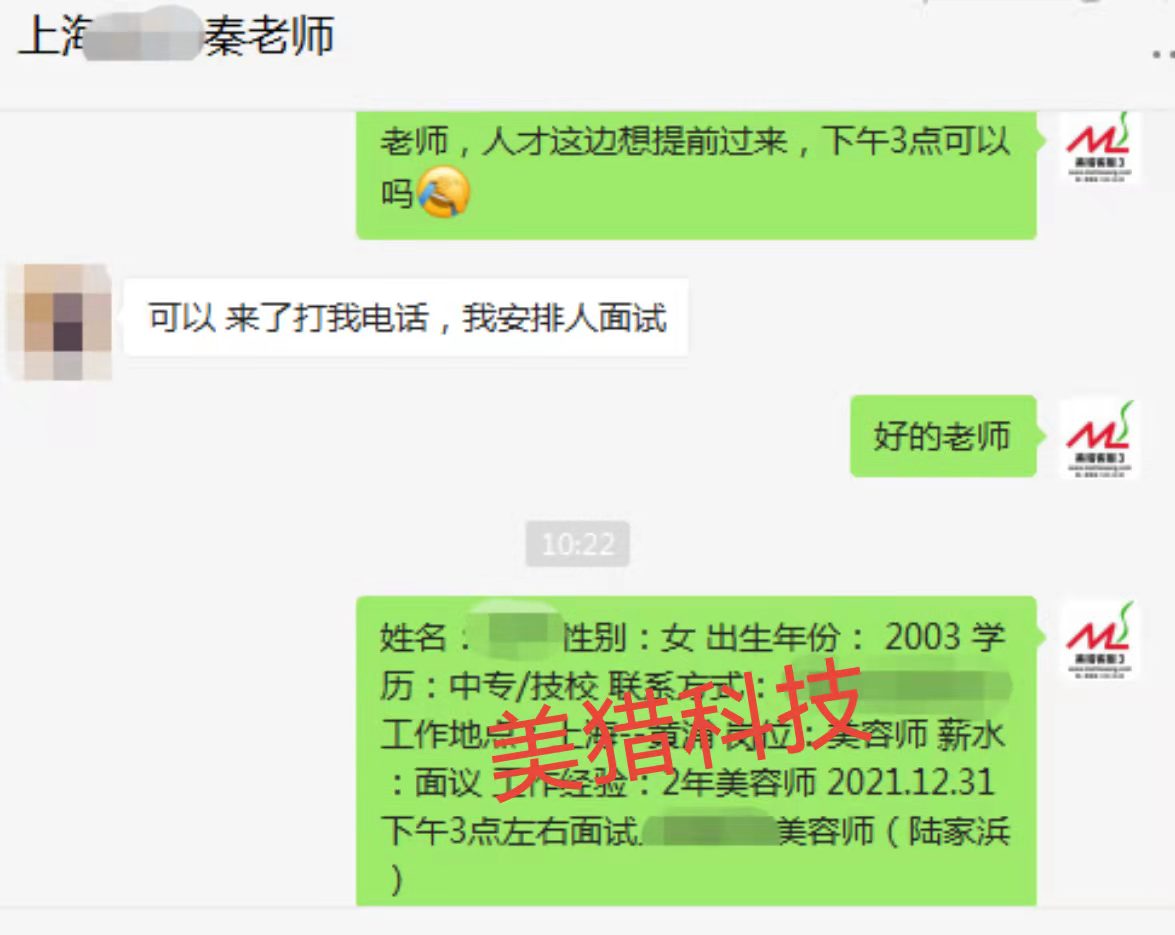
Task: Click the ML logo avatar beside 好的老师
Action: click(1099, 438)
